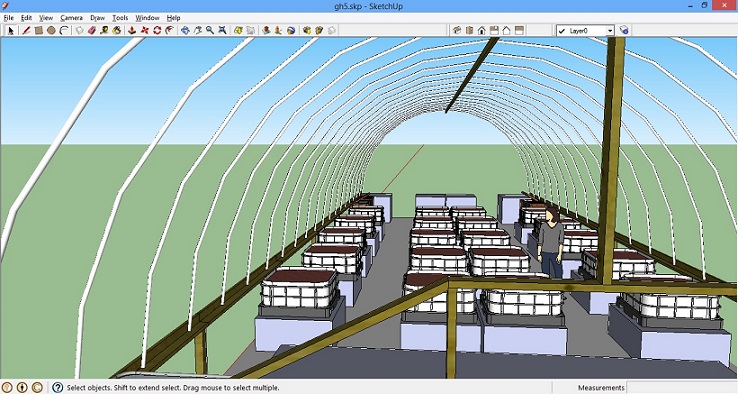Open the Tools menu

[x=120, y=18]
